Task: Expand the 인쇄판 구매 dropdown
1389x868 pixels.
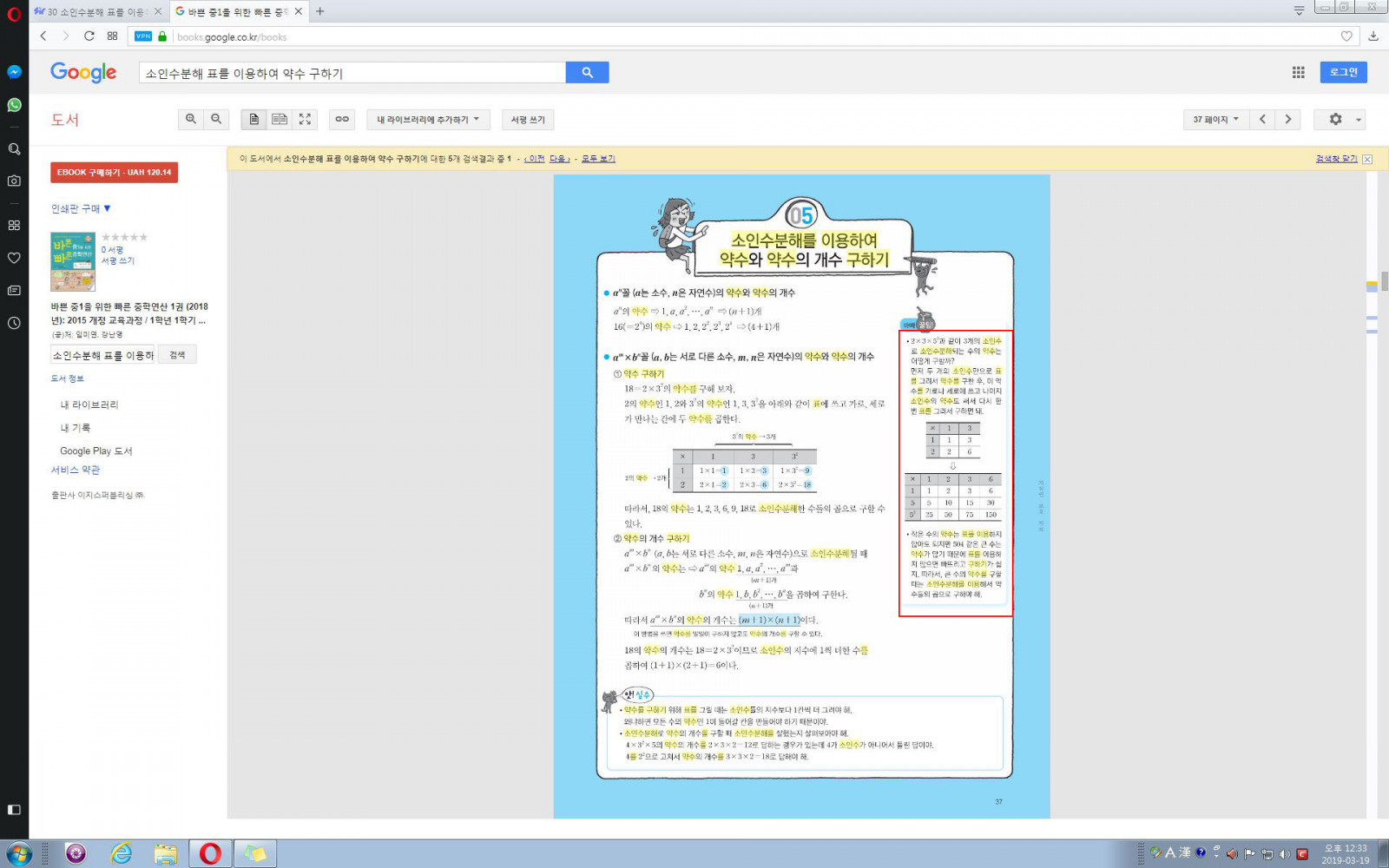Action: click(x=81, y=208)
